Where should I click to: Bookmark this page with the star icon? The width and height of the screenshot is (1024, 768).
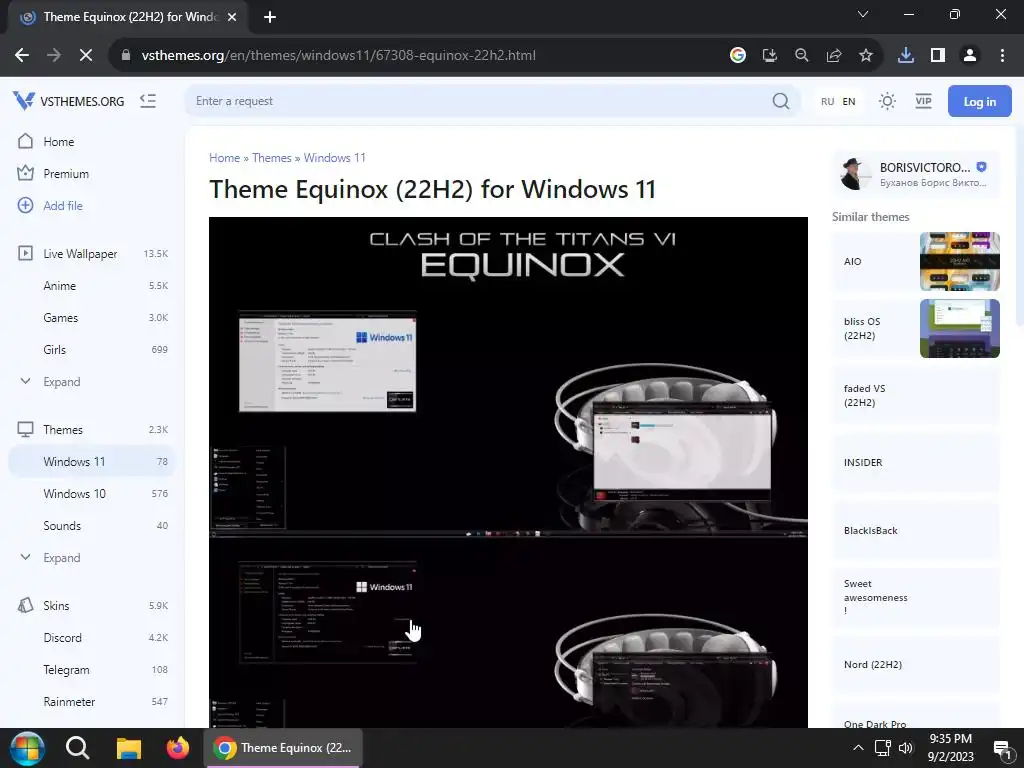866,56
